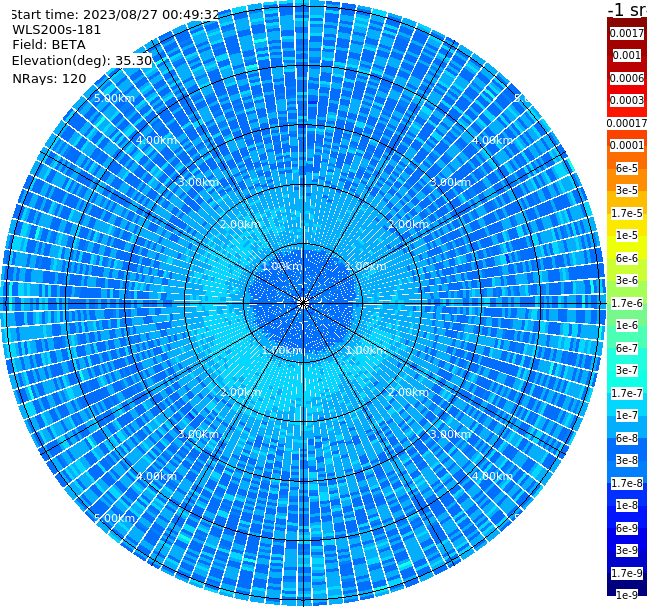Select the 2.00km label in upper-right quadrant
Image resolution: width=647 pixels, height=607 pixels.
point(408,224)
